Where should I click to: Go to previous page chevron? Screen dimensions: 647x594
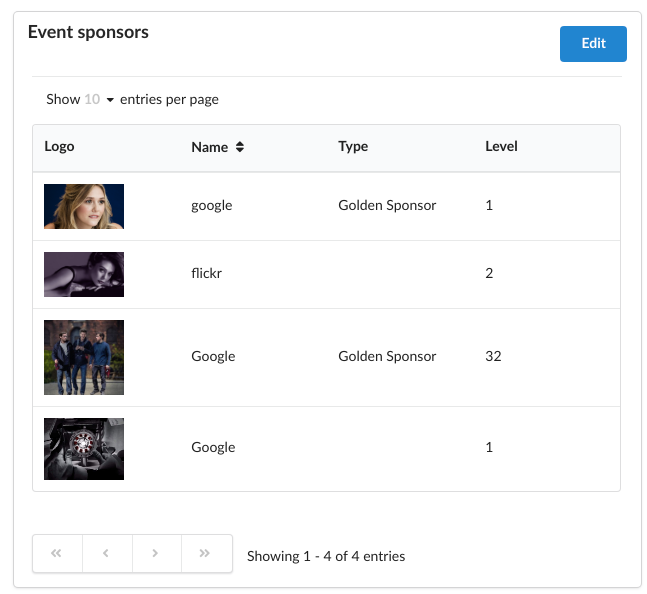pos(107,553)
